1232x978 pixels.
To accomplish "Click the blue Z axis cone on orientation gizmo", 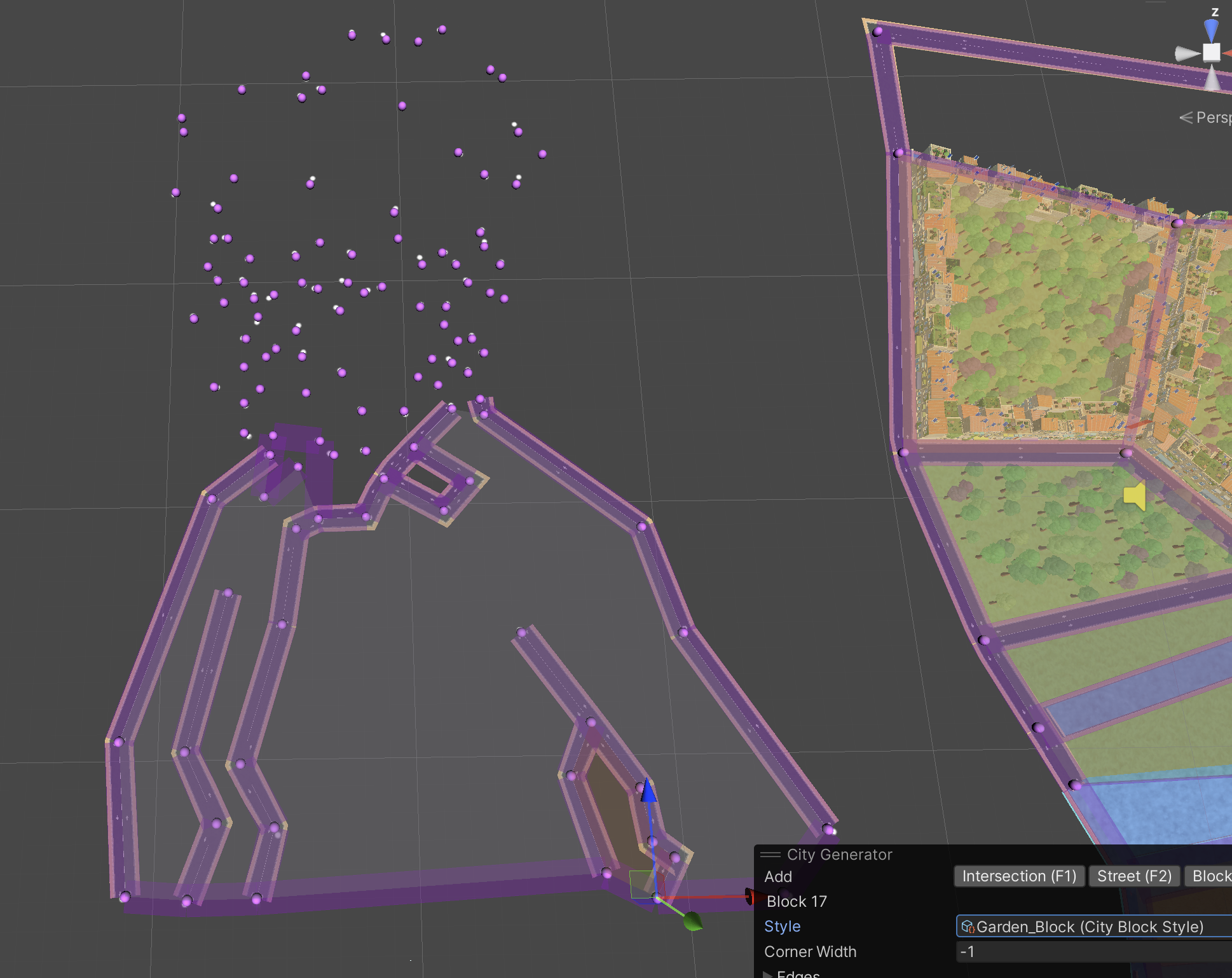I will tap(1211, 30).
